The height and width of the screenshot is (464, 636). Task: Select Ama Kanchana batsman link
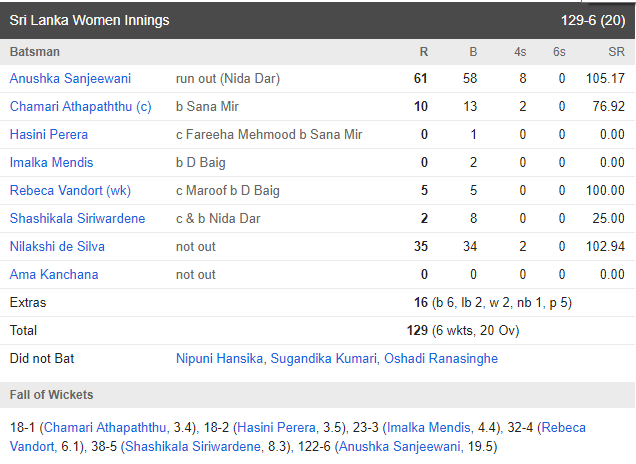tap(54, 274)
